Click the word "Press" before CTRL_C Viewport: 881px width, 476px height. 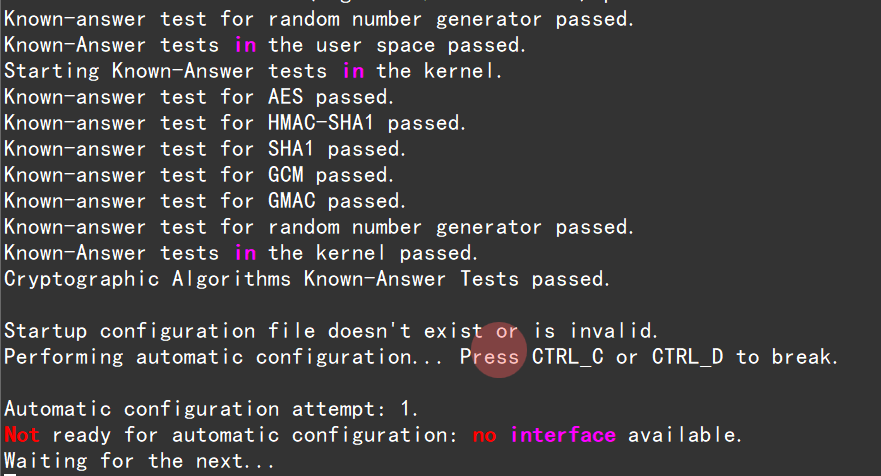pos(490,357)
